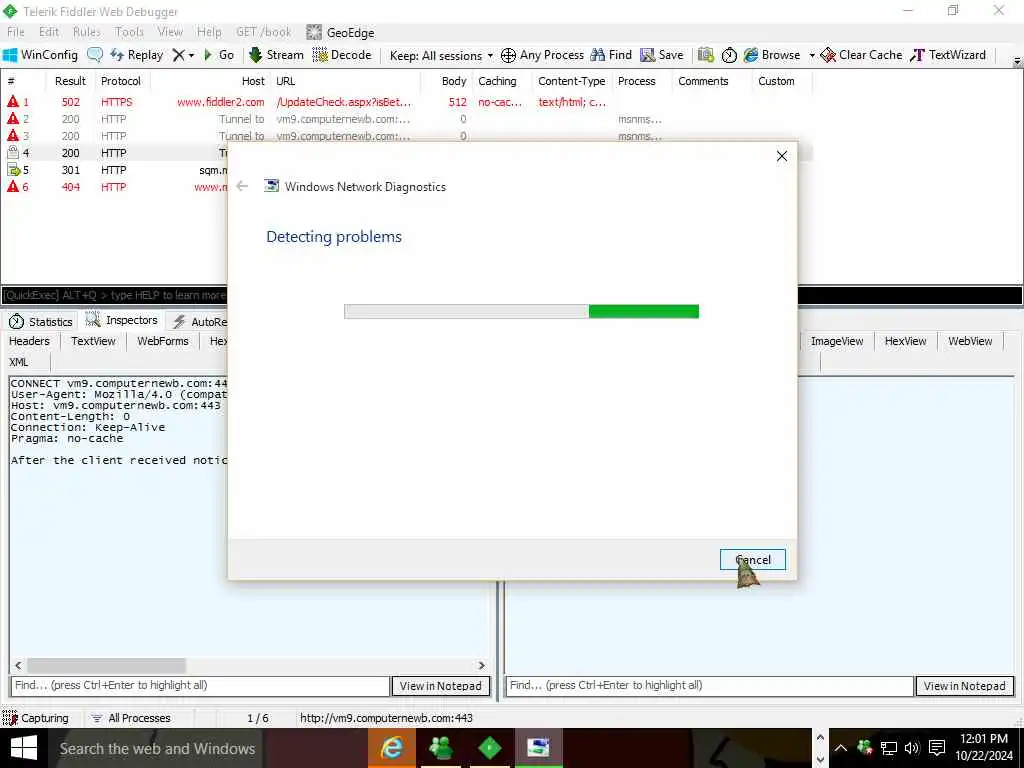Switch to the Inspectors tab
Screen dimensions: 1024x768
pyautogui.click(x=122, y=320)
